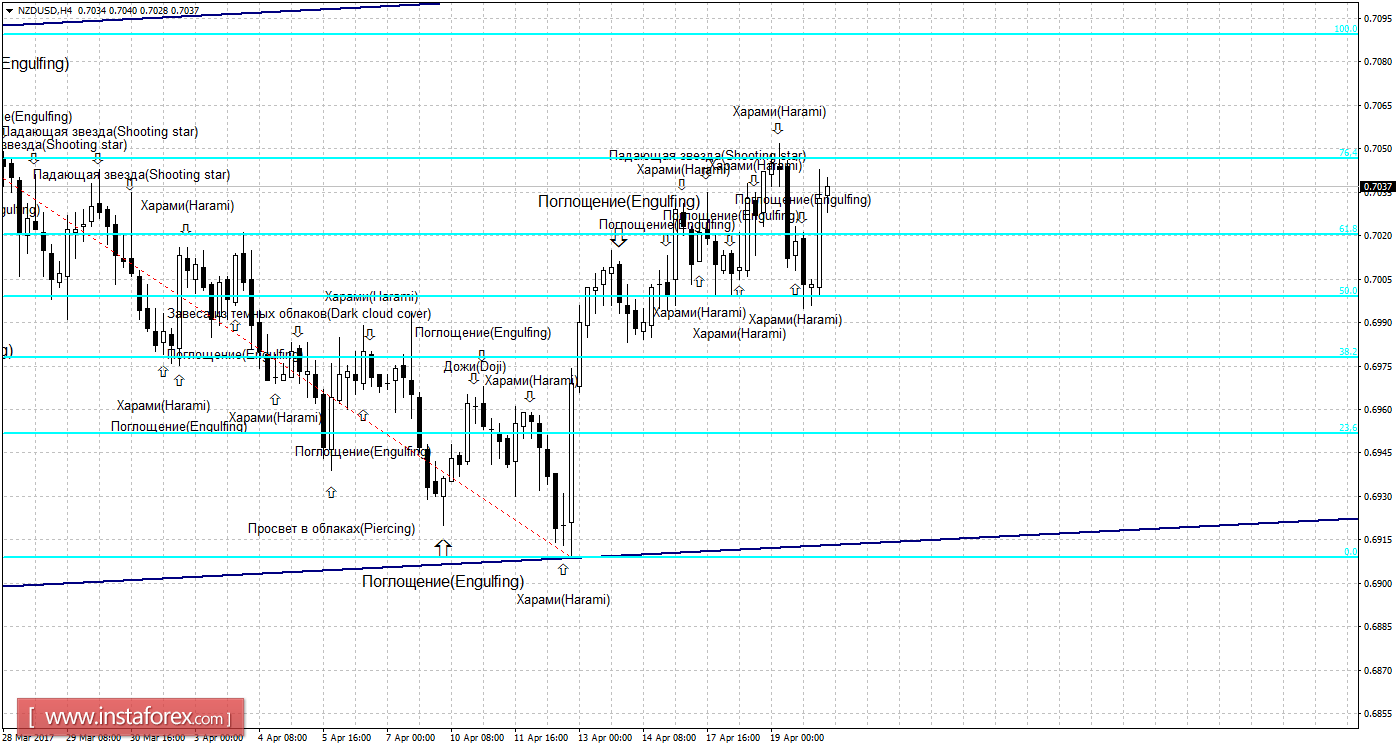Click the down arrow under Dark cloud cover label

[297, 331]
